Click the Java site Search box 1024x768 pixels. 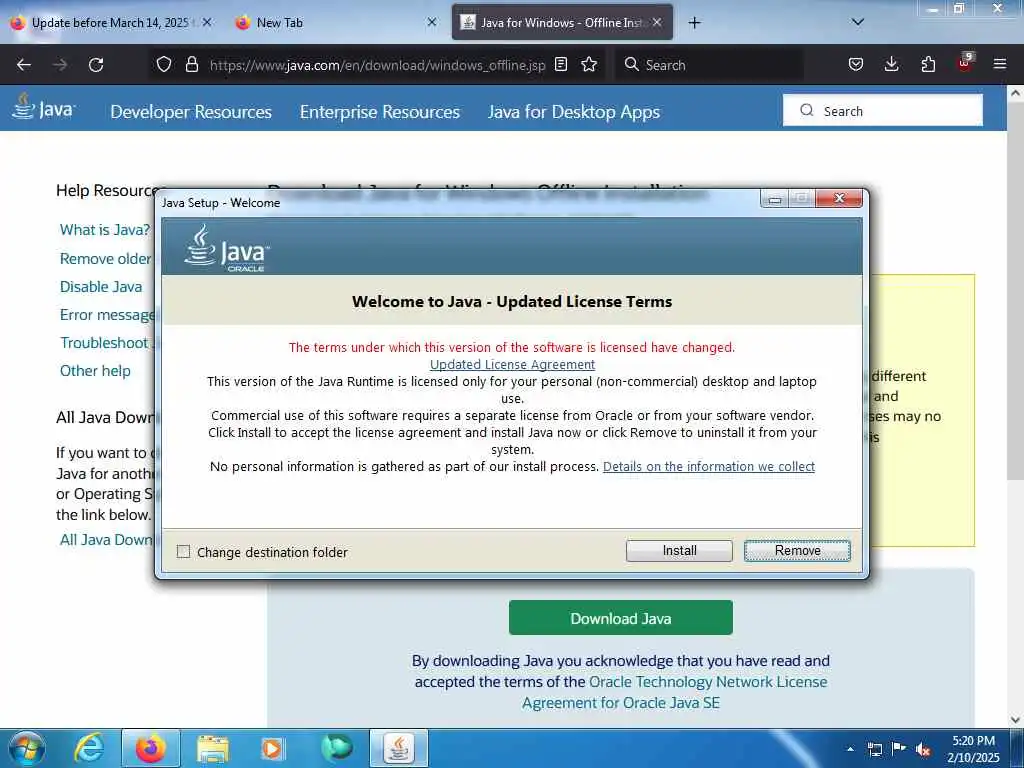pos(883,110)
